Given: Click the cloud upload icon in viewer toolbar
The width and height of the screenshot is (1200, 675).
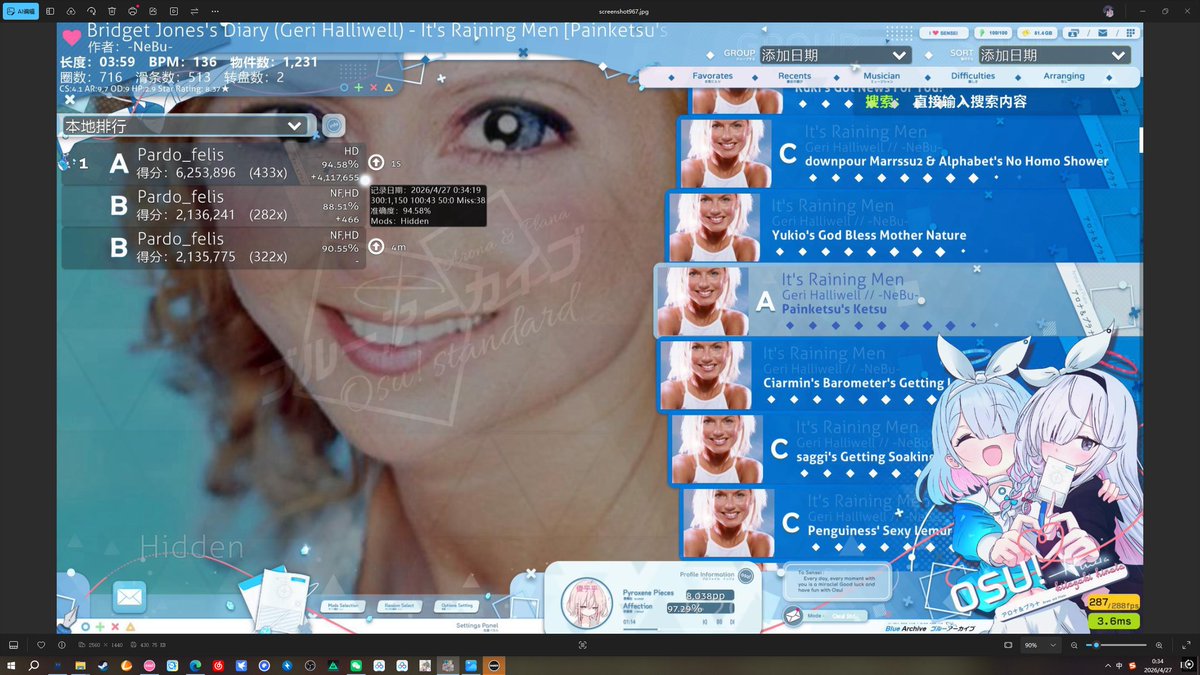Looking at the screenshot, I should [71, 11].
